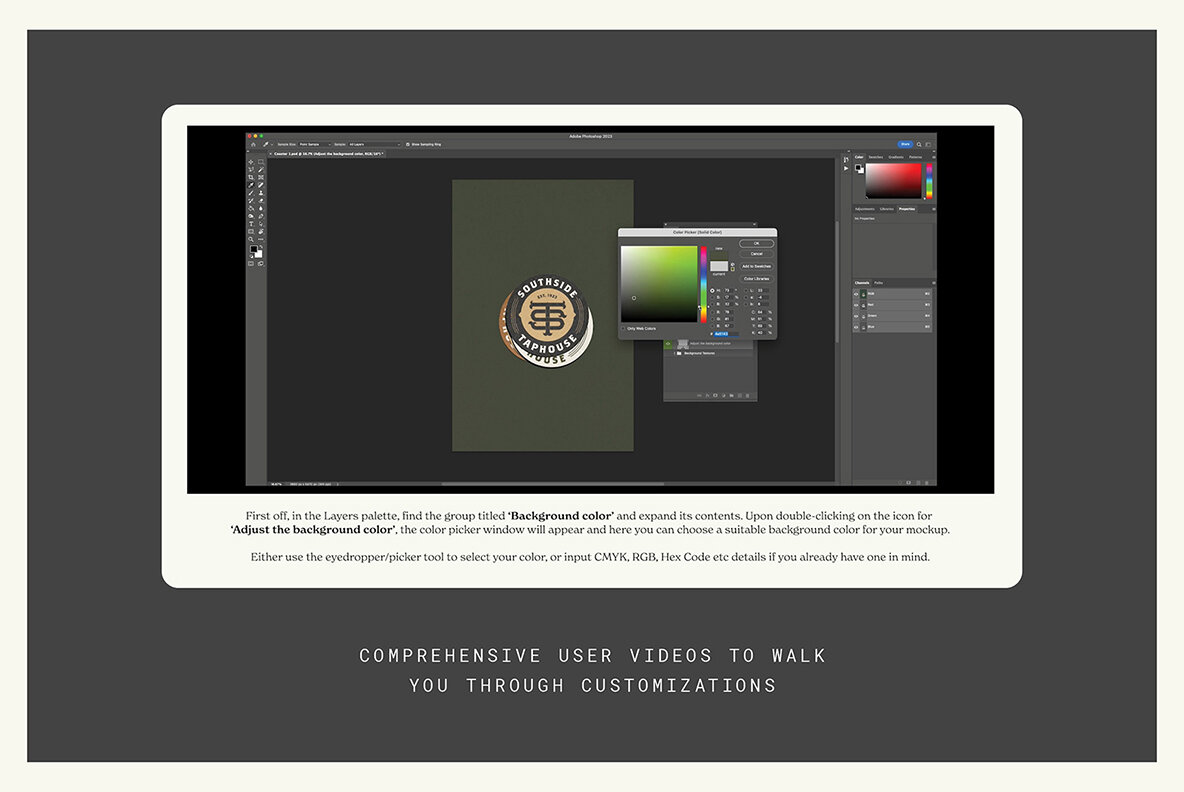Select the Zoom tool magnifier
Image resolution: width=1184 pixels, height=792 pixels.
coord(251,239)
